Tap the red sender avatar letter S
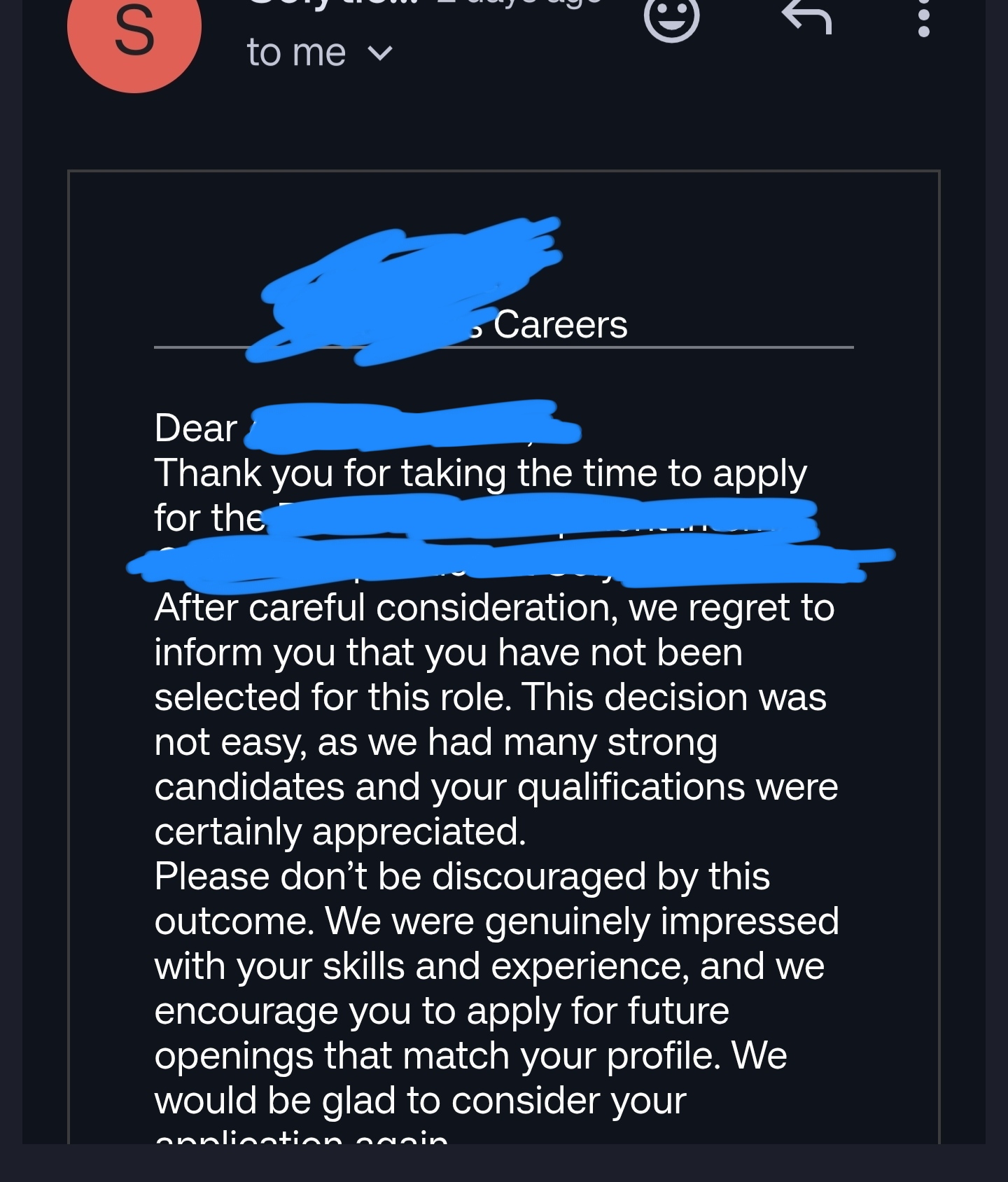Screen dimensions: 1008x1182 pyautogui.click(x=134, y=32)
